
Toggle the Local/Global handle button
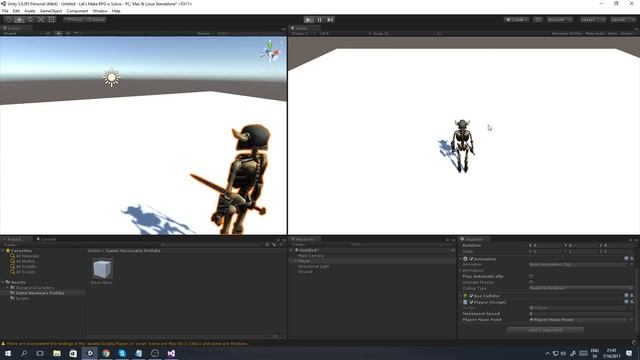(96, 20)
